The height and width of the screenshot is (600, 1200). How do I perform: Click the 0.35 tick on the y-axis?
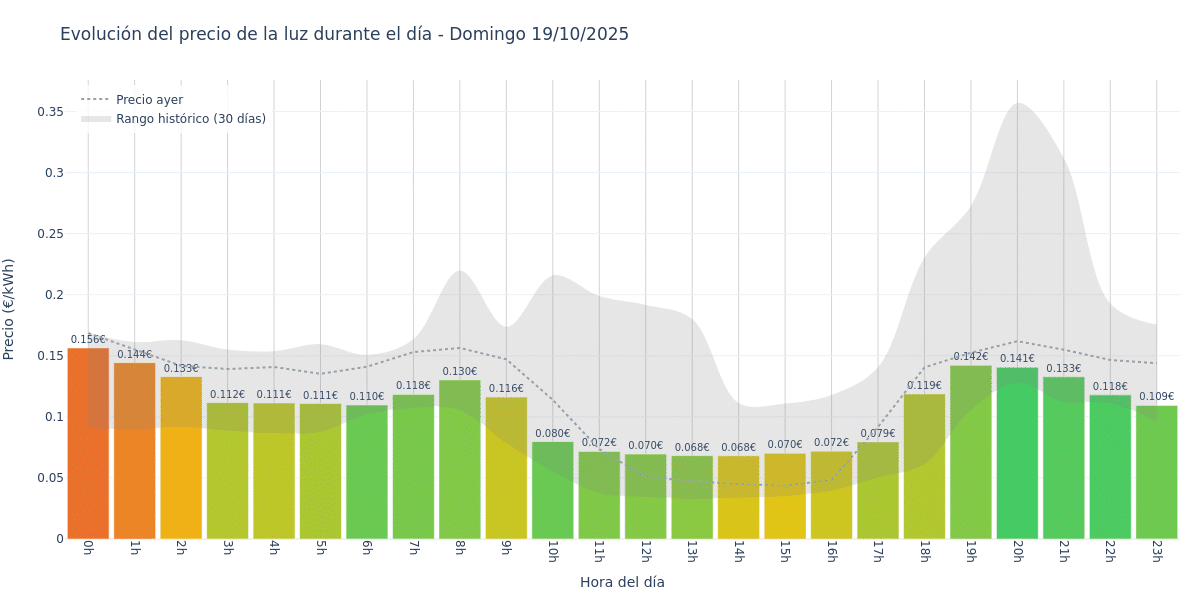pos(50,111)
